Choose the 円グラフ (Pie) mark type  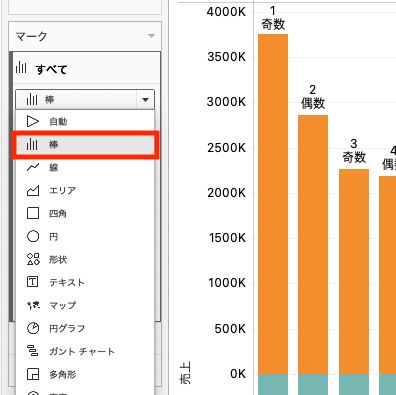85,328
